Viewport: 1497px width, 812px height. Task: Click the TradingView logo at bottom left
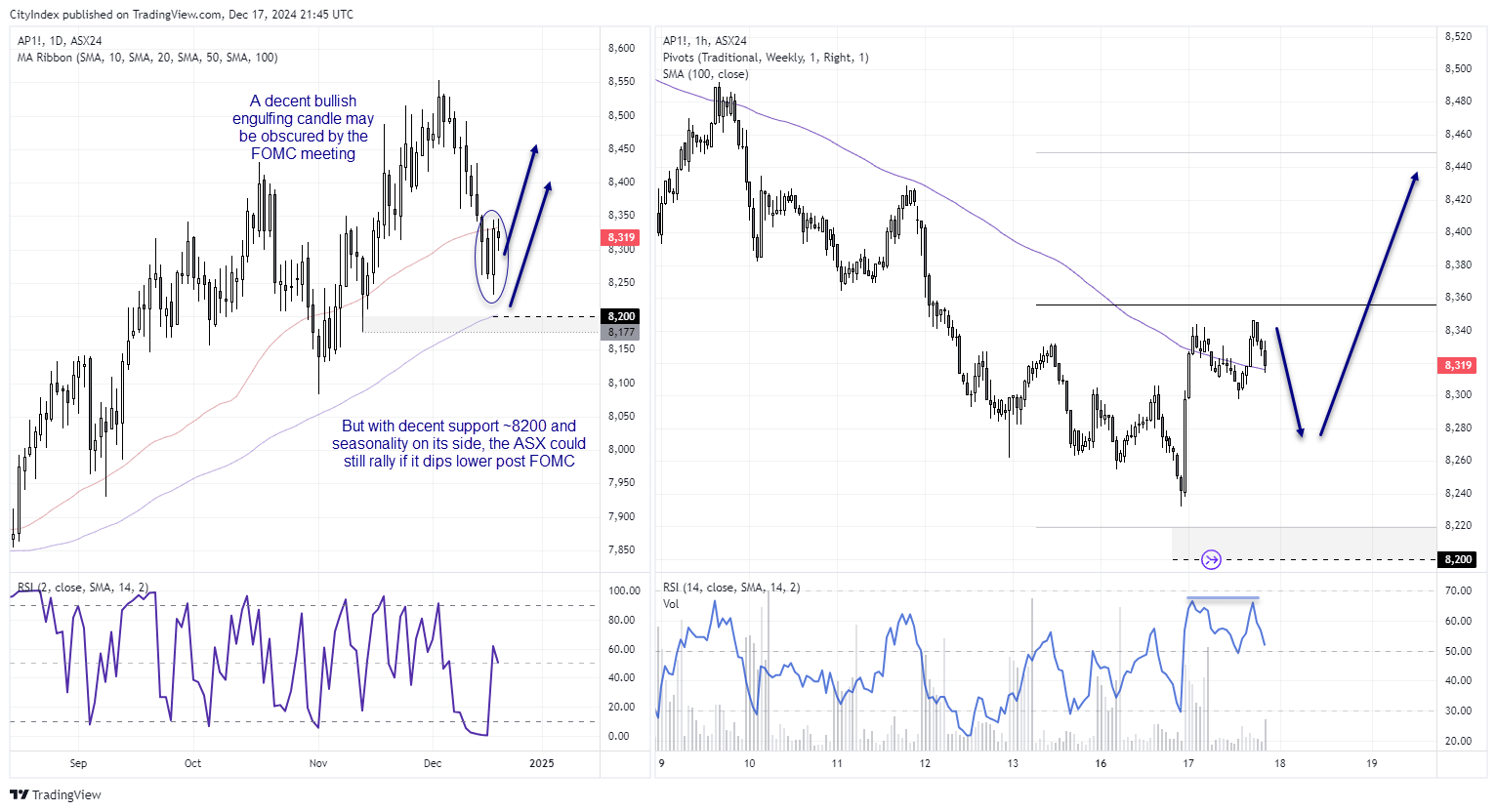[56, 794]
